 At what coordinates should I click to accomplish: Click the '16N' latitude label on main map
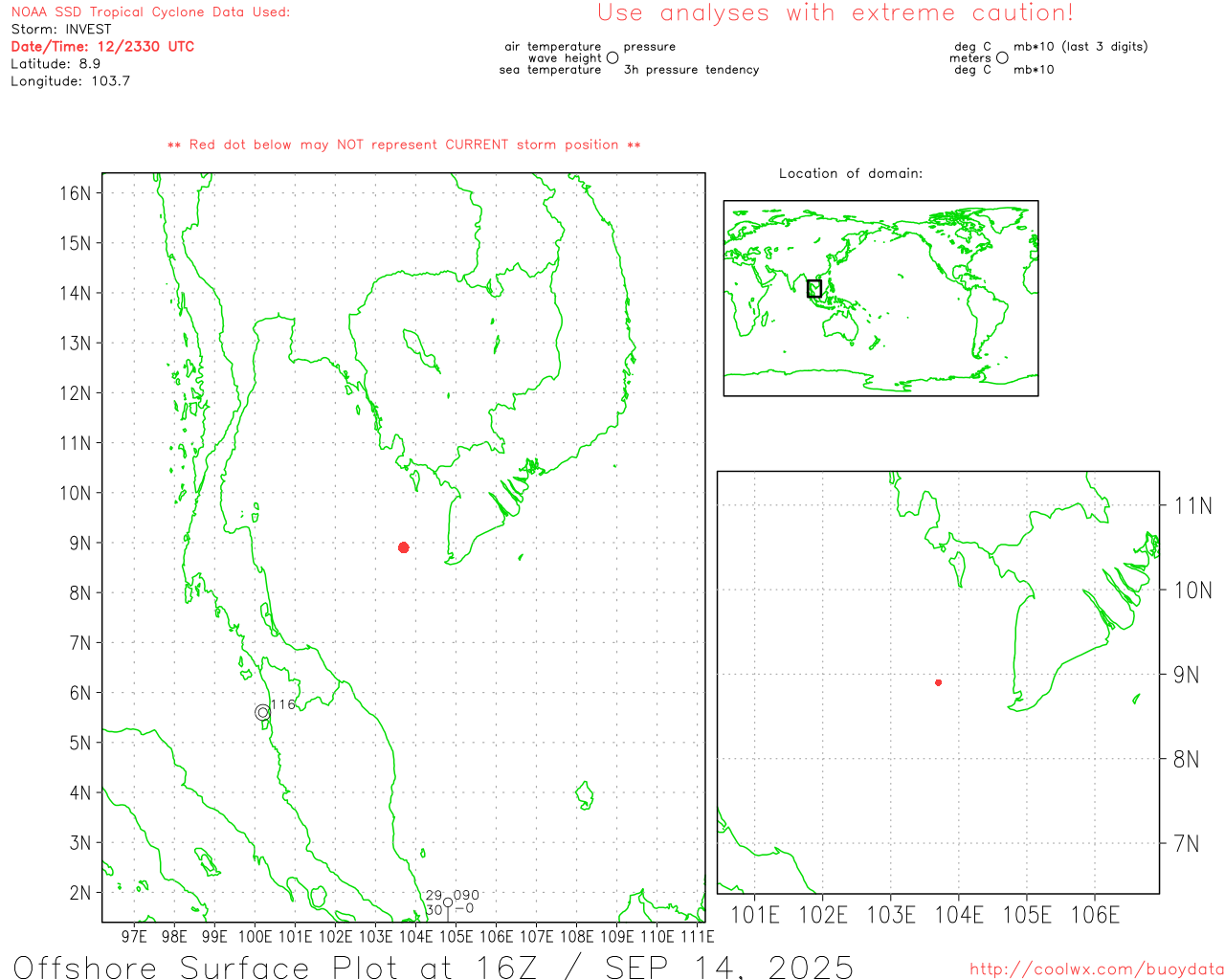(x=75, y=193)
